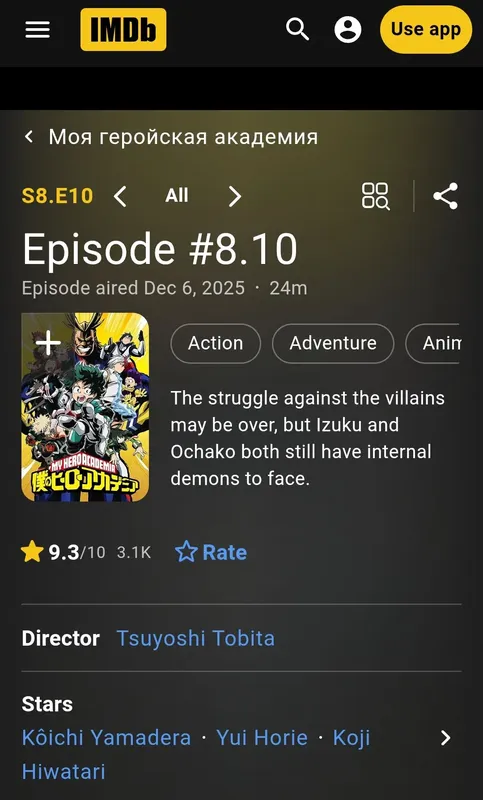
Task: Click the blue star Rate icon
Action: (x=186, y=552)
